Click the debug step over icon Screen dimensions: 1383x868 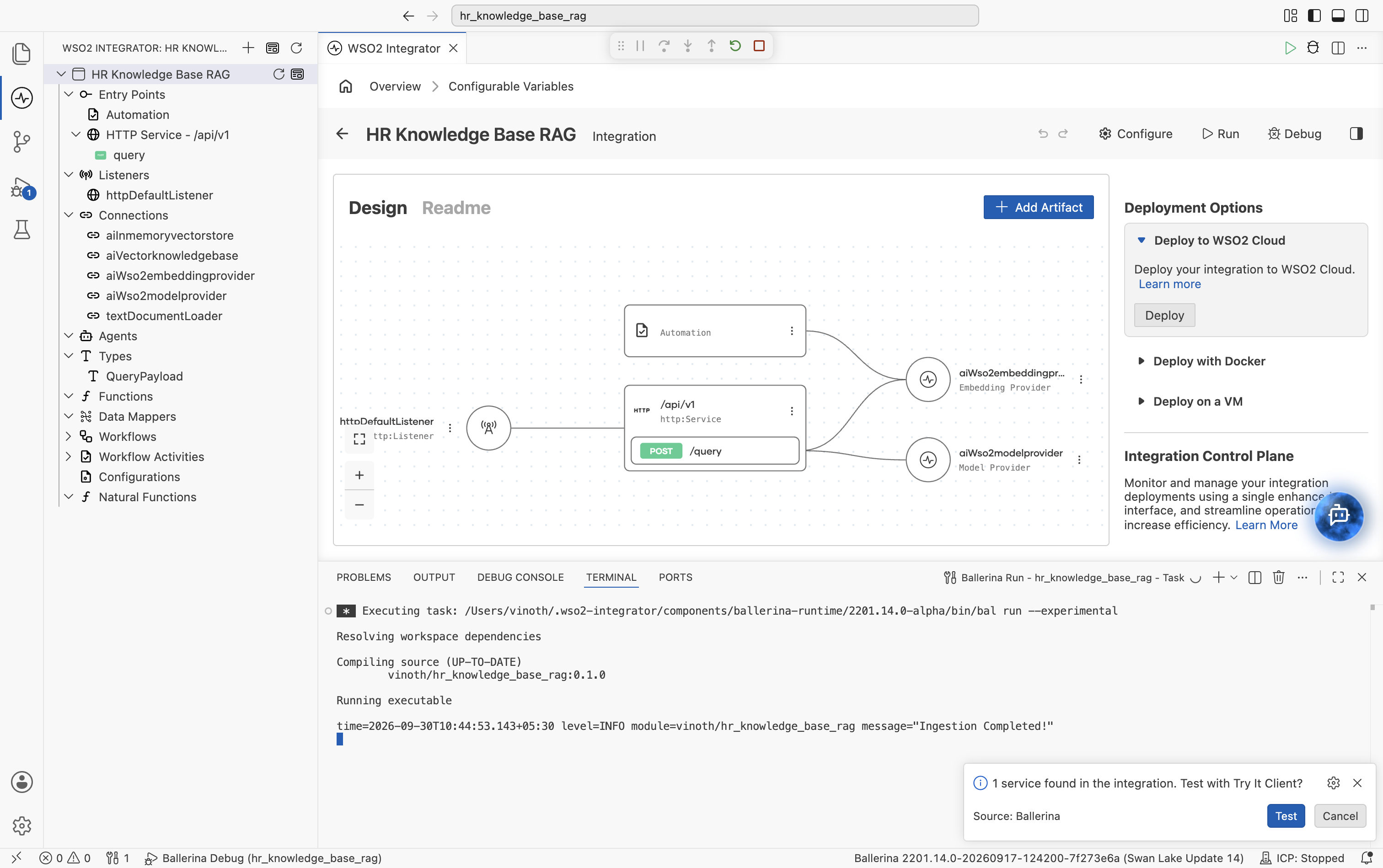point(664,46)
